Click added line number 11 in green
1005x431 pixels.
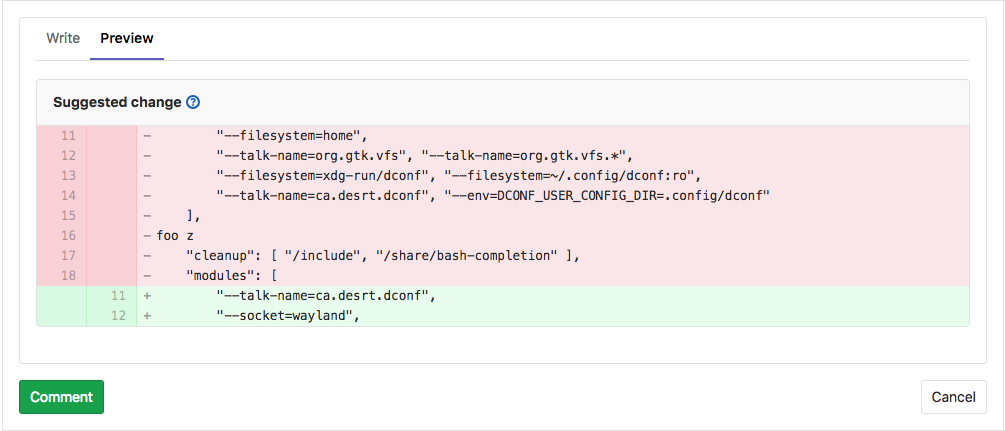pyautogui.click(x=118, y=295)
